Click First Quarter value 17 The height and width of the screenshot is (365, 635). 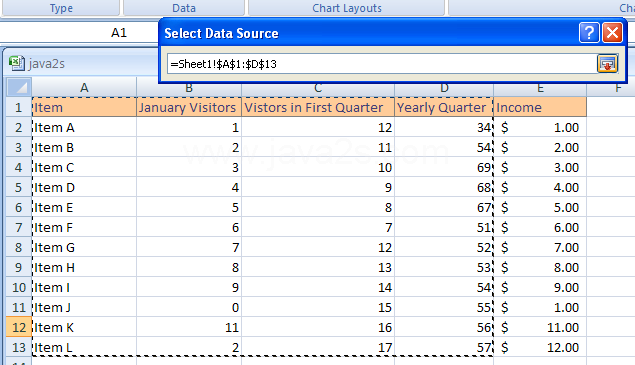(x=318, y=347)
